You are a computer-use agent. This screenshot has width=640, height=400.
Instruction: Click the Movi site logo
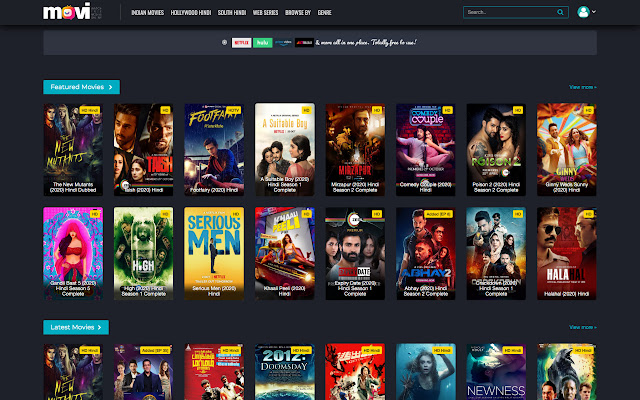tap(72, 11)
